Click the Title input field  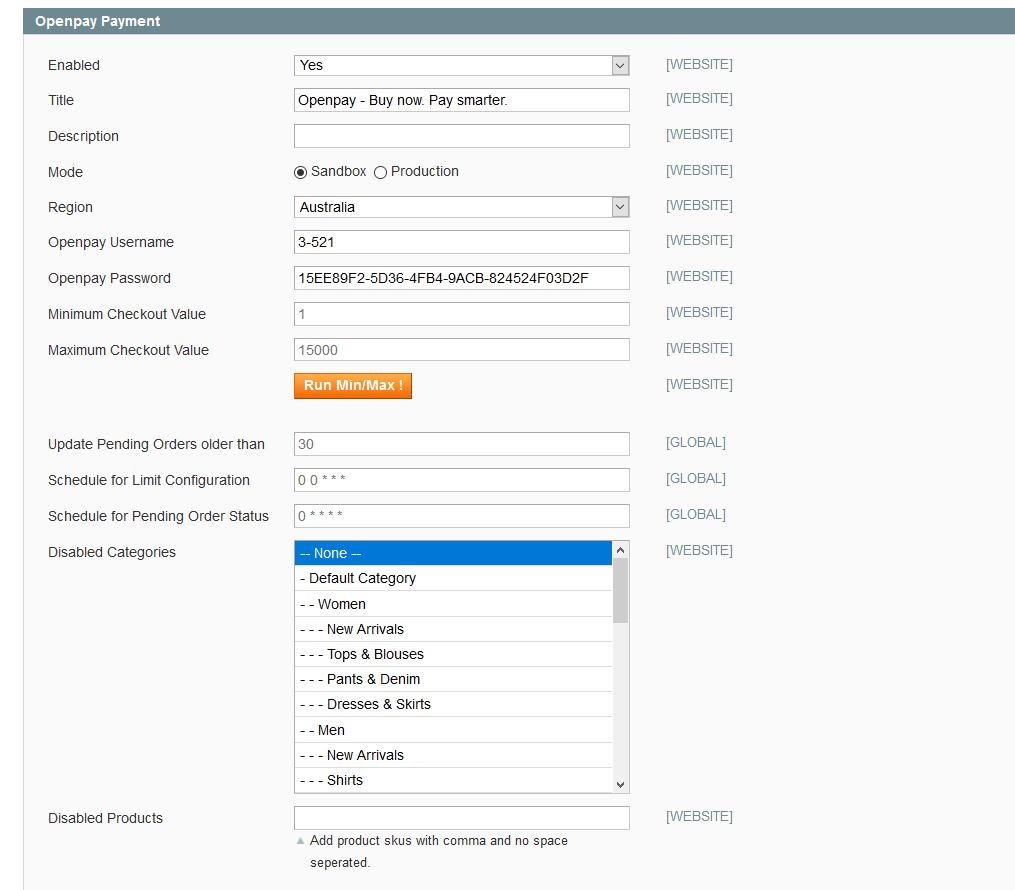(x=461, y=100)
